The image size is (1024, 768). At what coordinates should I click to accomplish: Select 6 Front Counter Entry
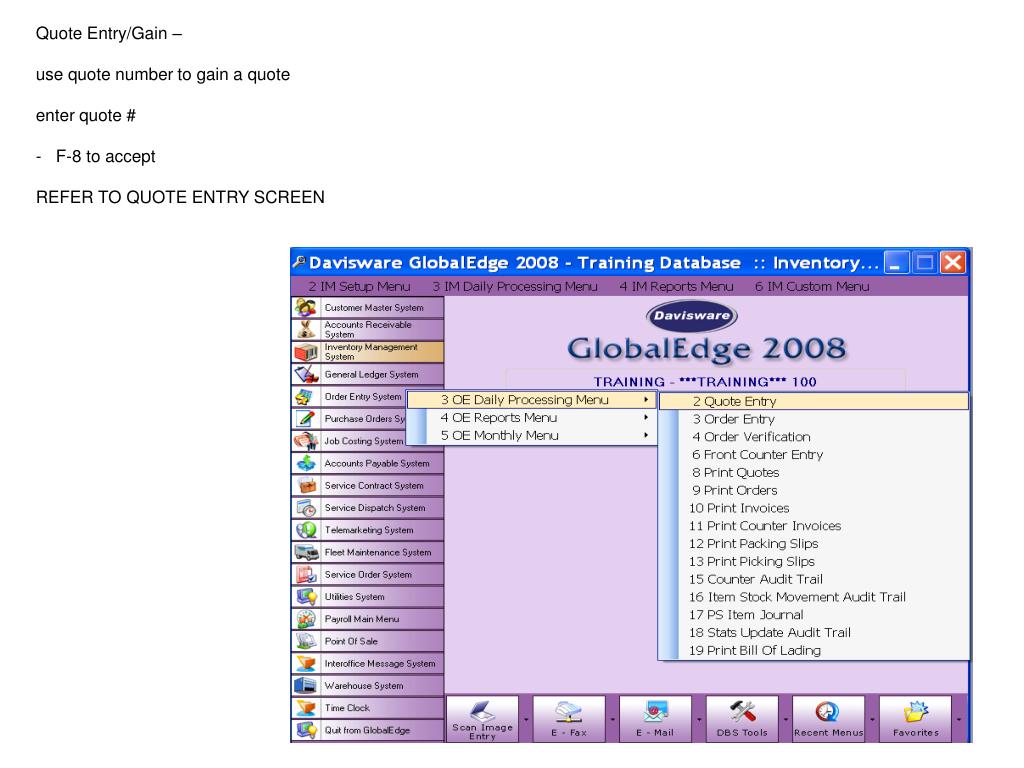[814, 455]
